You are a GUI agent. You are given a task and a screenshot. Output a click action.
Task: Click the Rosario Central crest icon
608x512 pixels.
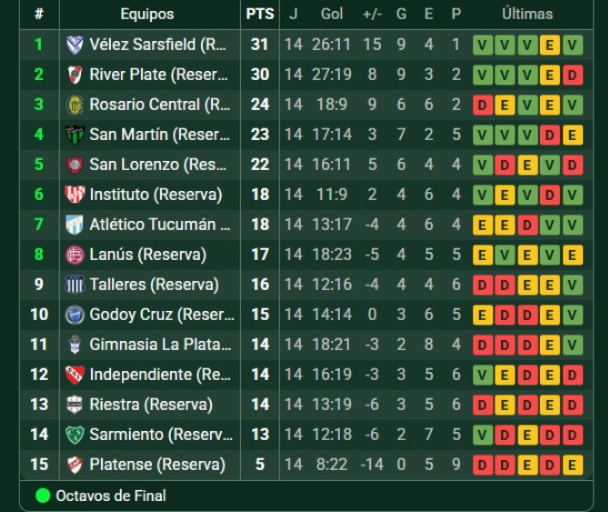click(74, 105)
